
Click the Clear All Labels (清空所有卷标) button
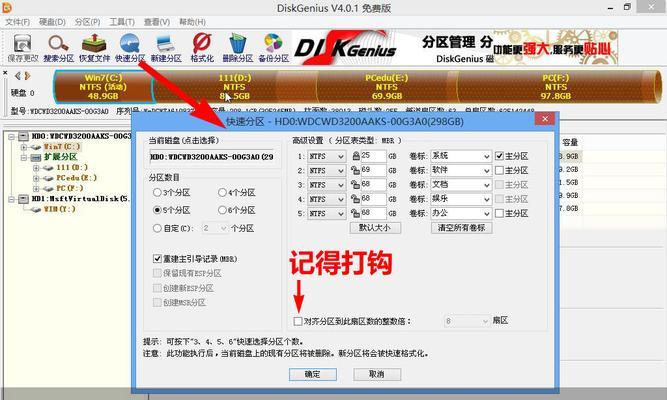point(462,228)
